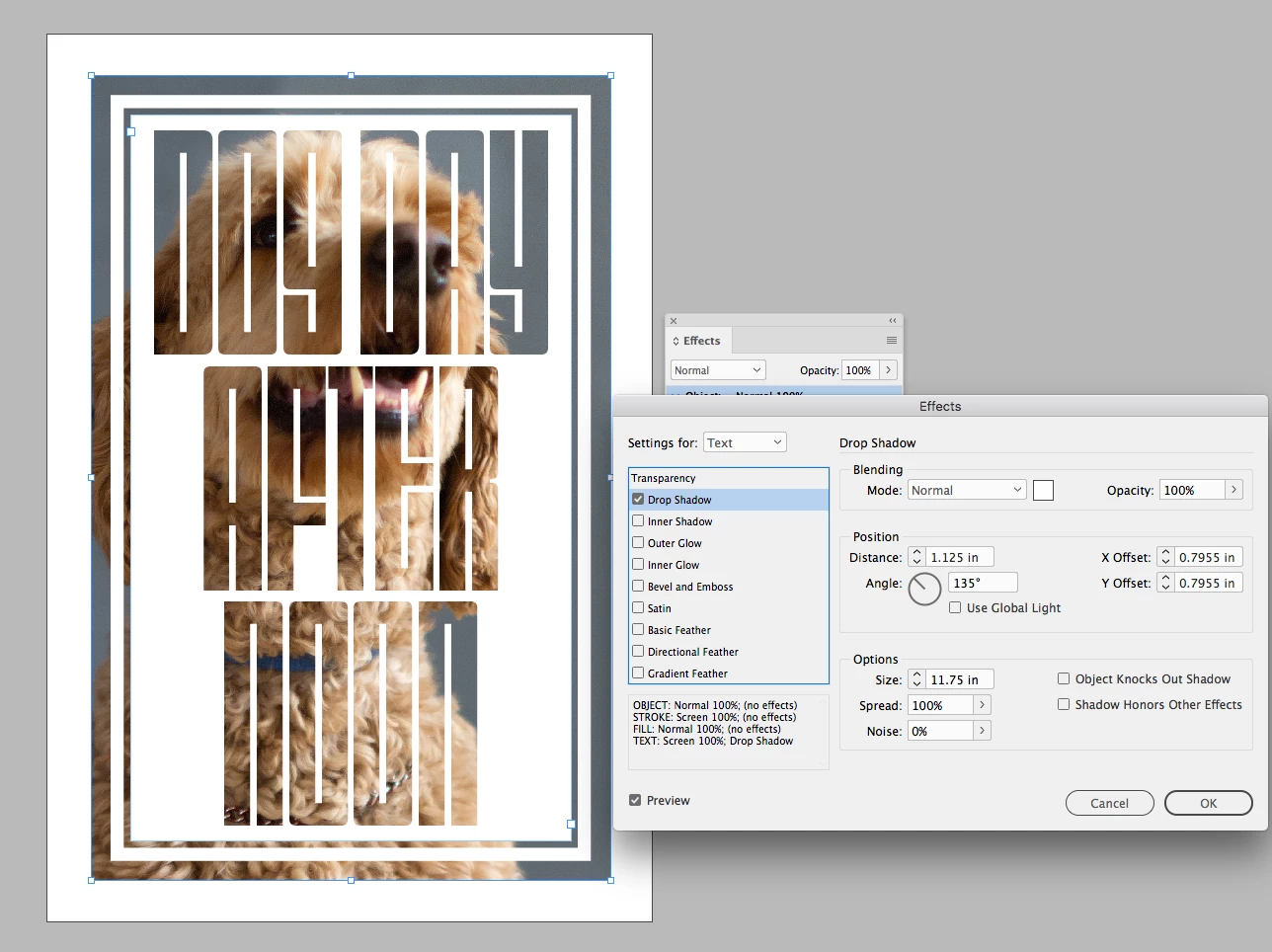Image resolution: width=1272 pixels, height=952 pixels.
Task: Close the Effects panel with its X icon
Action: (674, 321)
